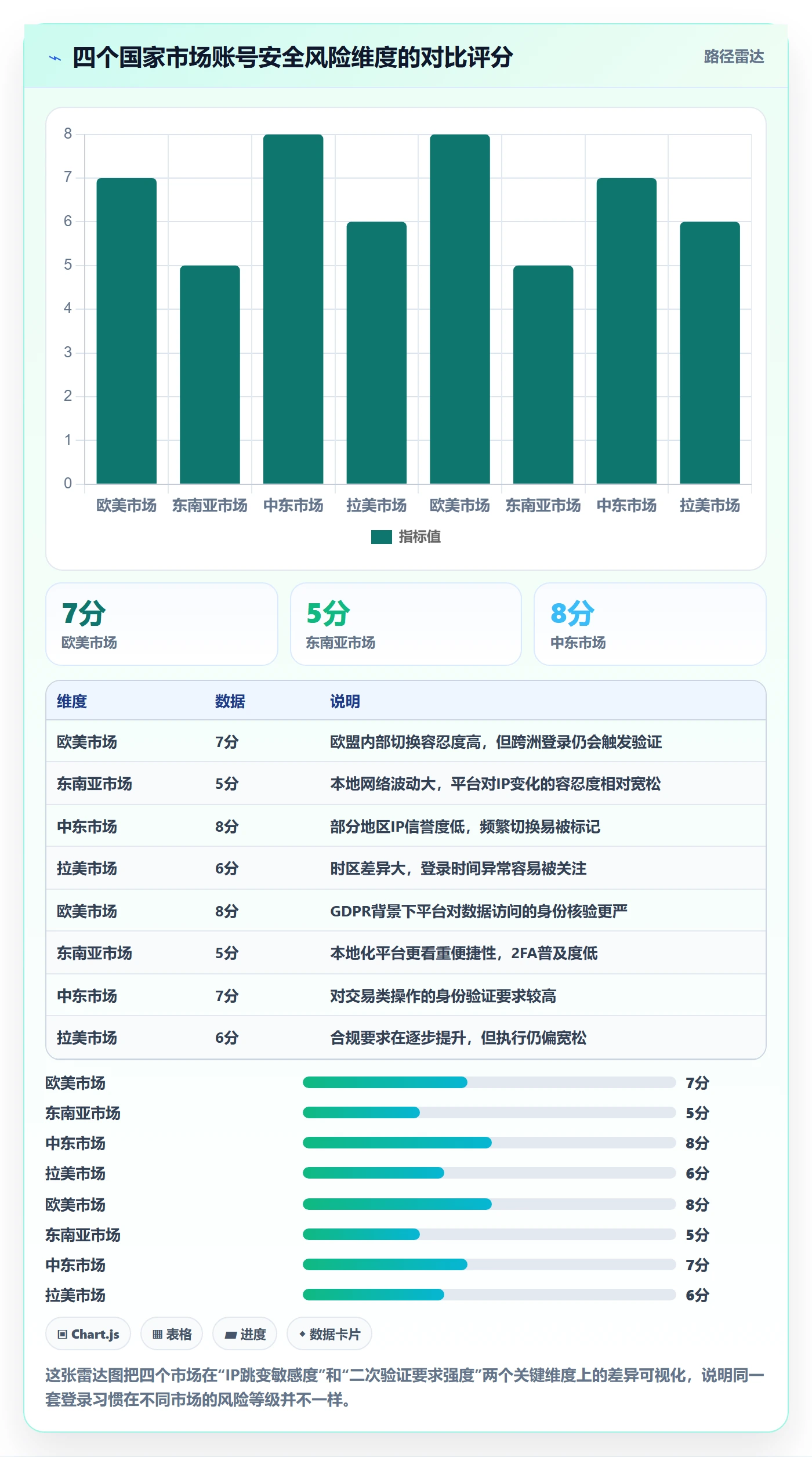Click the 进度 tag chip
The image size is (812, 1457).
245,1334
